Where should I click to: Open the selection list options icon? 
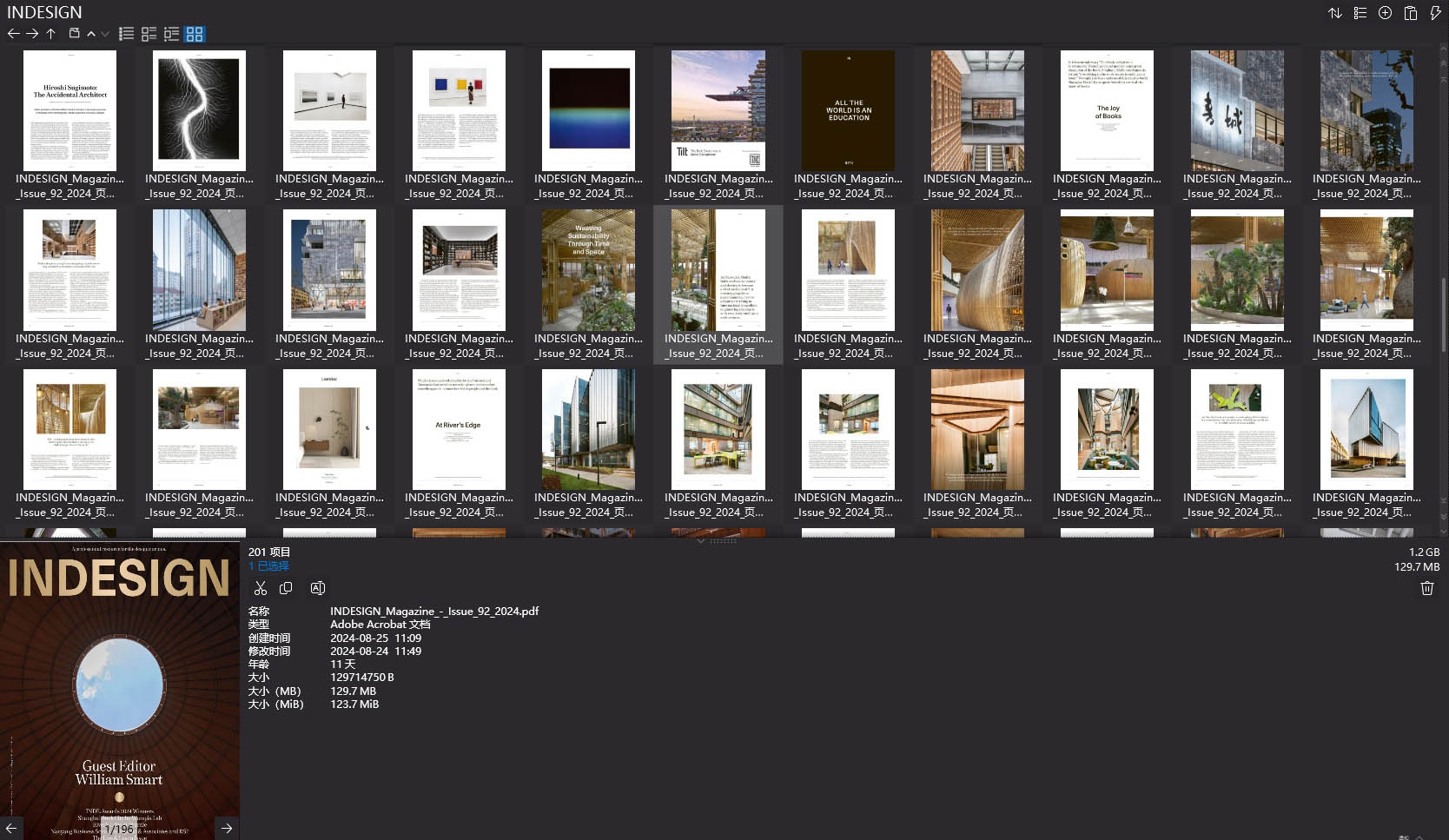[x=1360, y=13]
